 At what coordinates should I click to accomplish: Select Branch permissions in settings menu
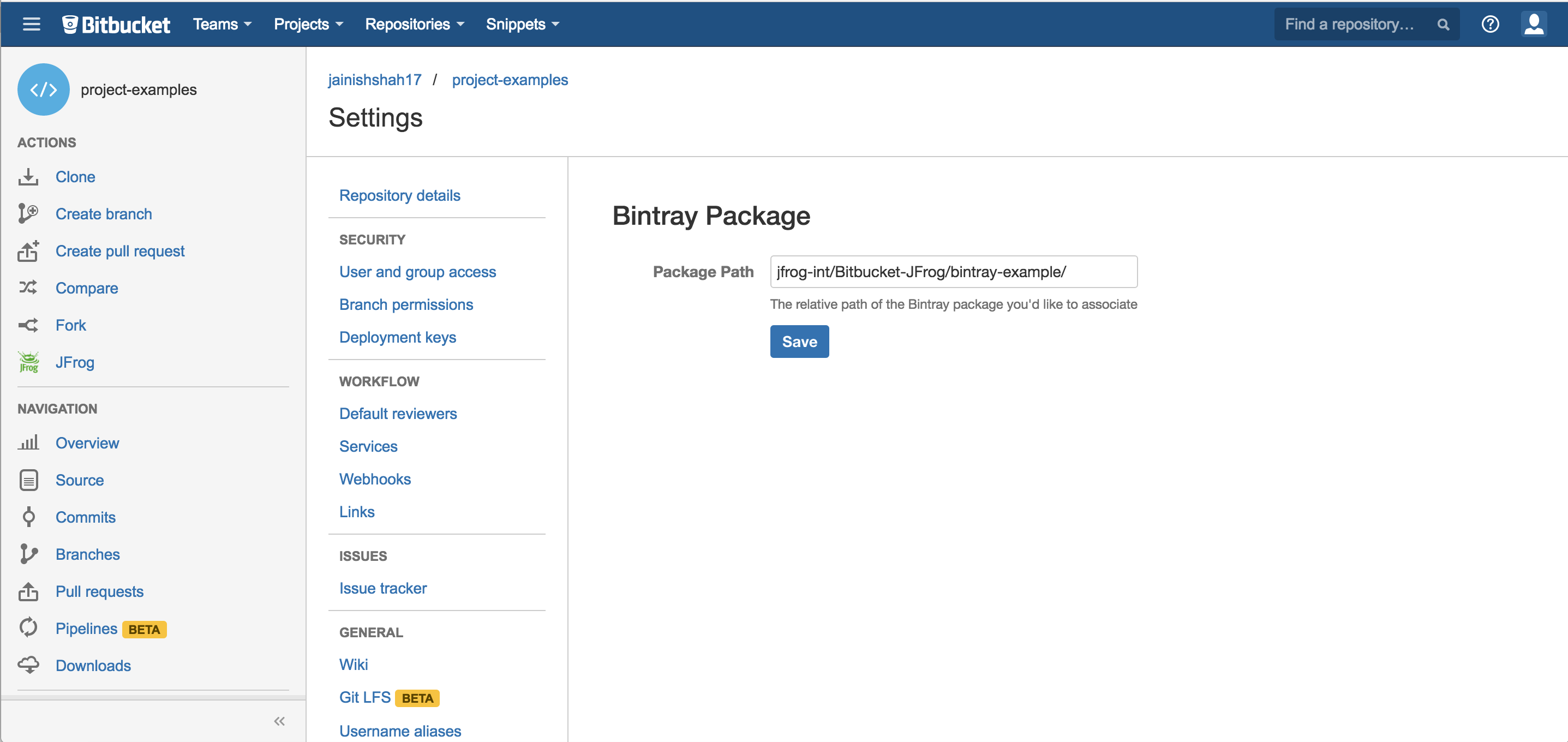tap(406, 304)
